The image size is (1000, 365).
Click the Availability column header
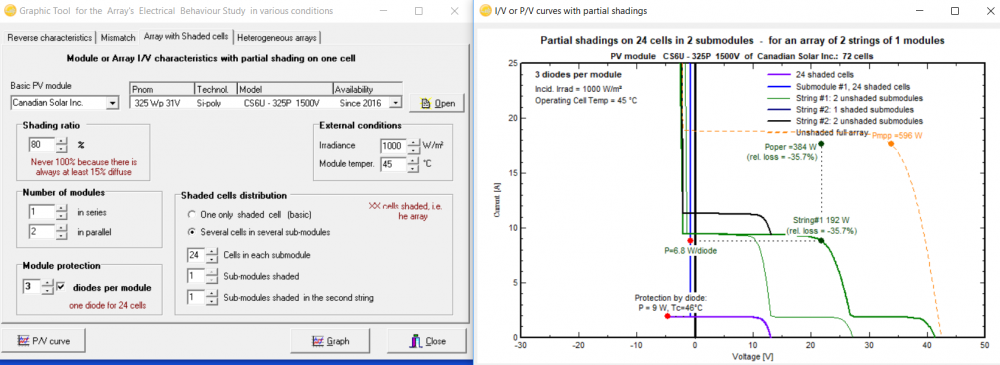(367, 89)
